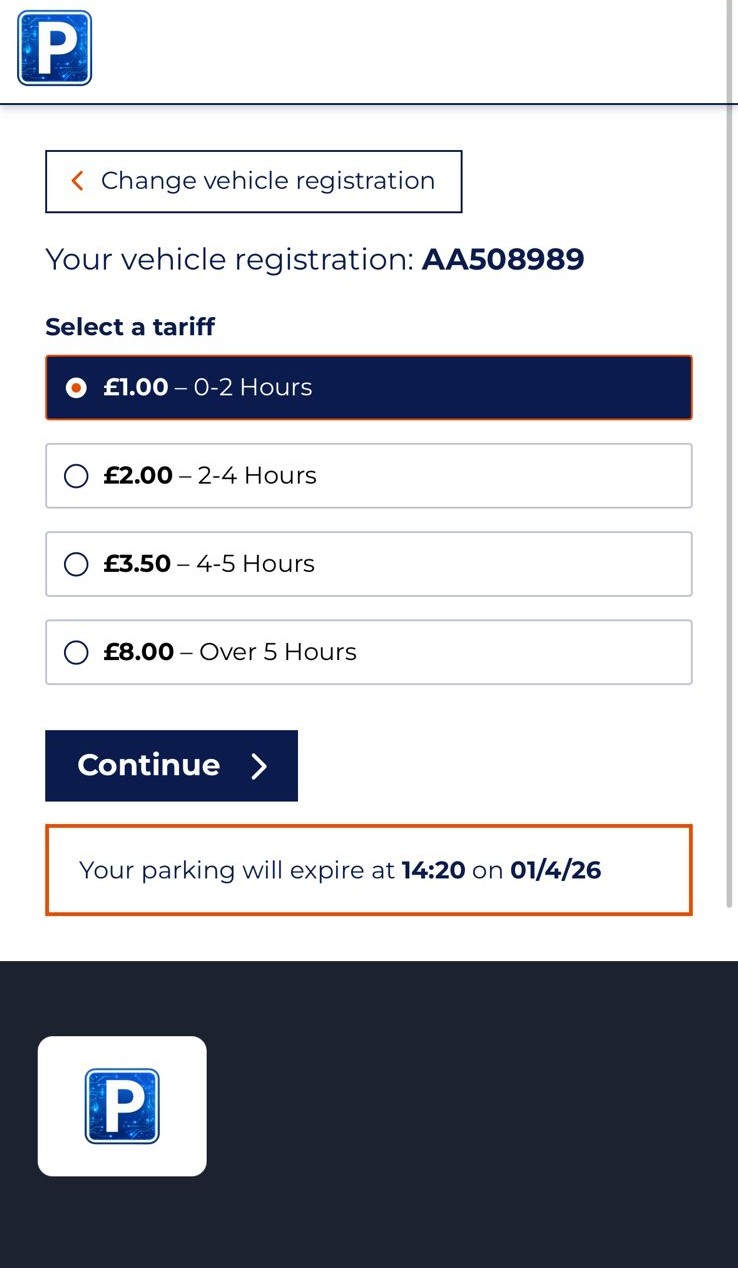Click the orange back chevron icon
The height and width of the screenshot is (1268, 738).
(x=77, y=181)
